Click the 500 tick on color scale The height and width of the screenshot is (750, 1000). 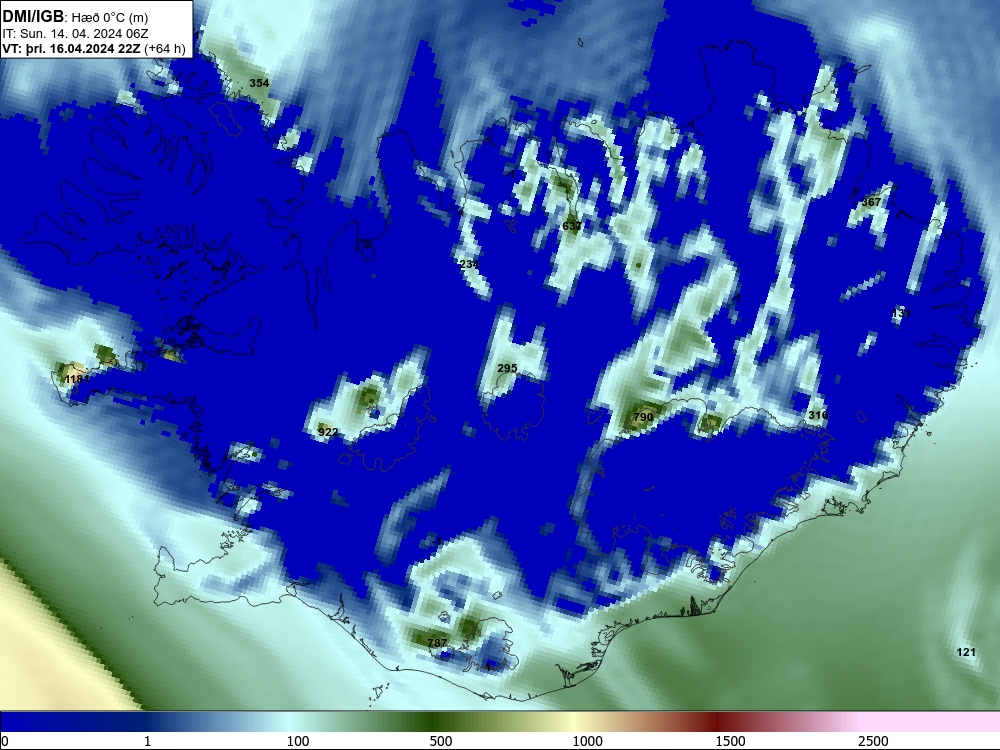pos(441,741)
